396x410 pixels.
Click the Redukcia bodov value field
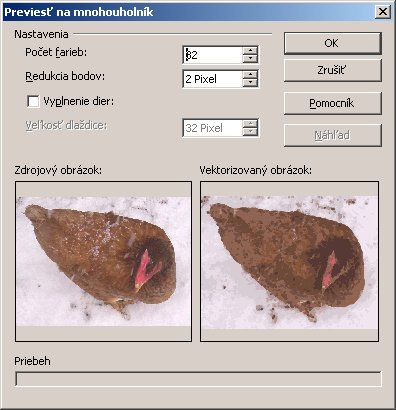coord(212,79)
